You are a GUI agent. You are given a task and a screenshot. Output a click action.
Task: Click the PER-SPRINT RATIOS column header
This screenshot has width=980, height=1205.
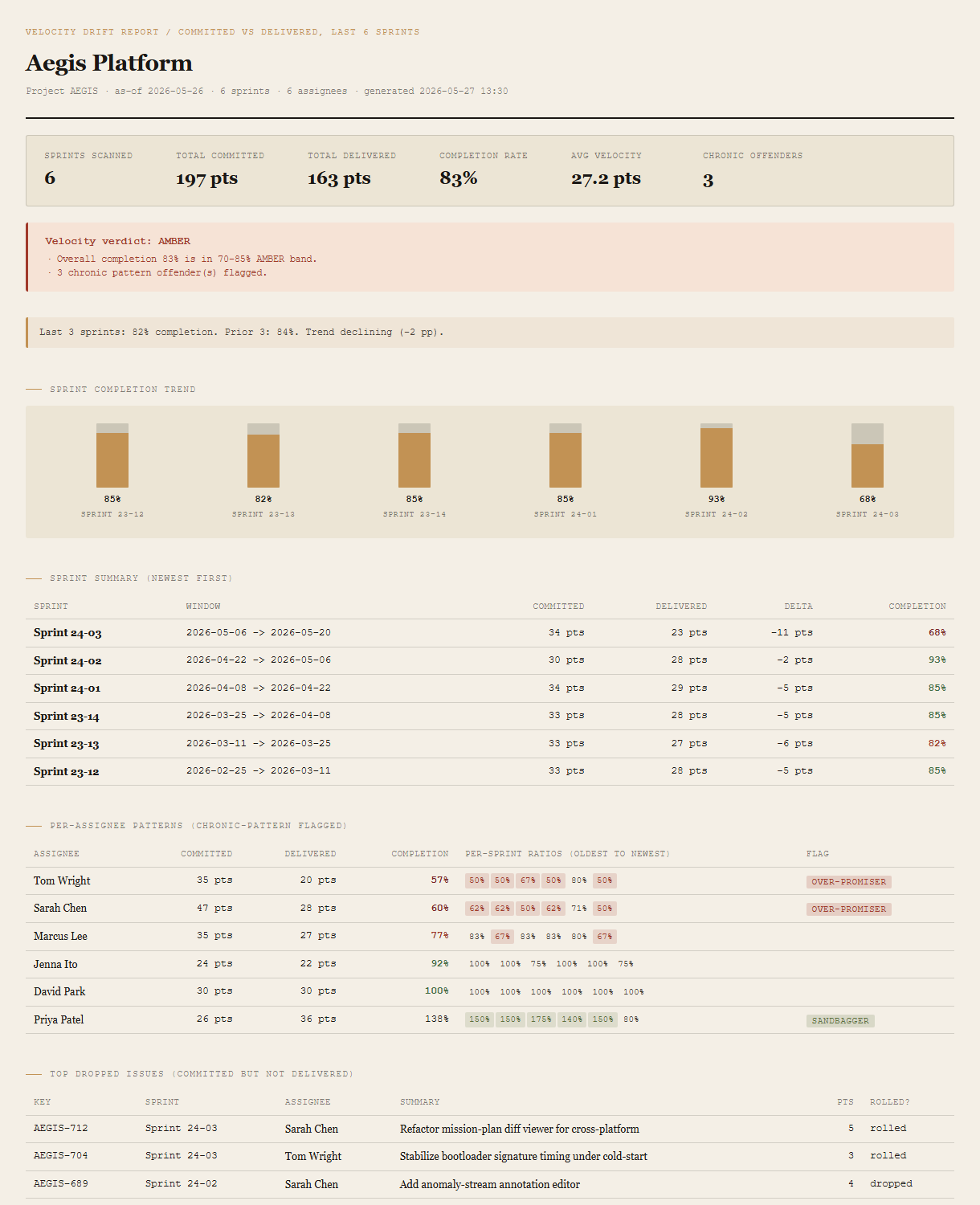[567, 854]
